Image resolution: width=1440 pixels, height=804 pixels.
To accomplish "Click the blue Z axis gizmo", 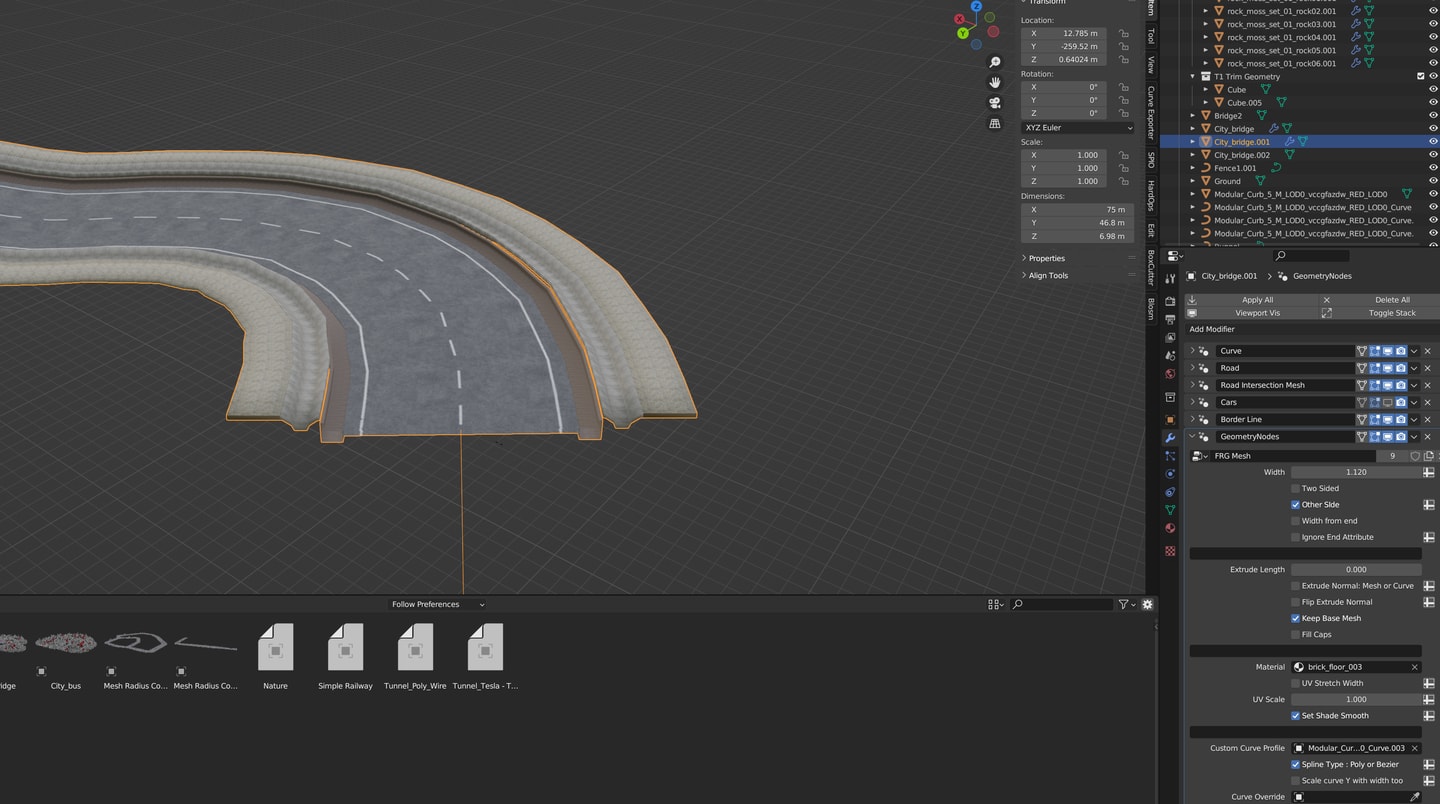I will click(x=976, y=7).
